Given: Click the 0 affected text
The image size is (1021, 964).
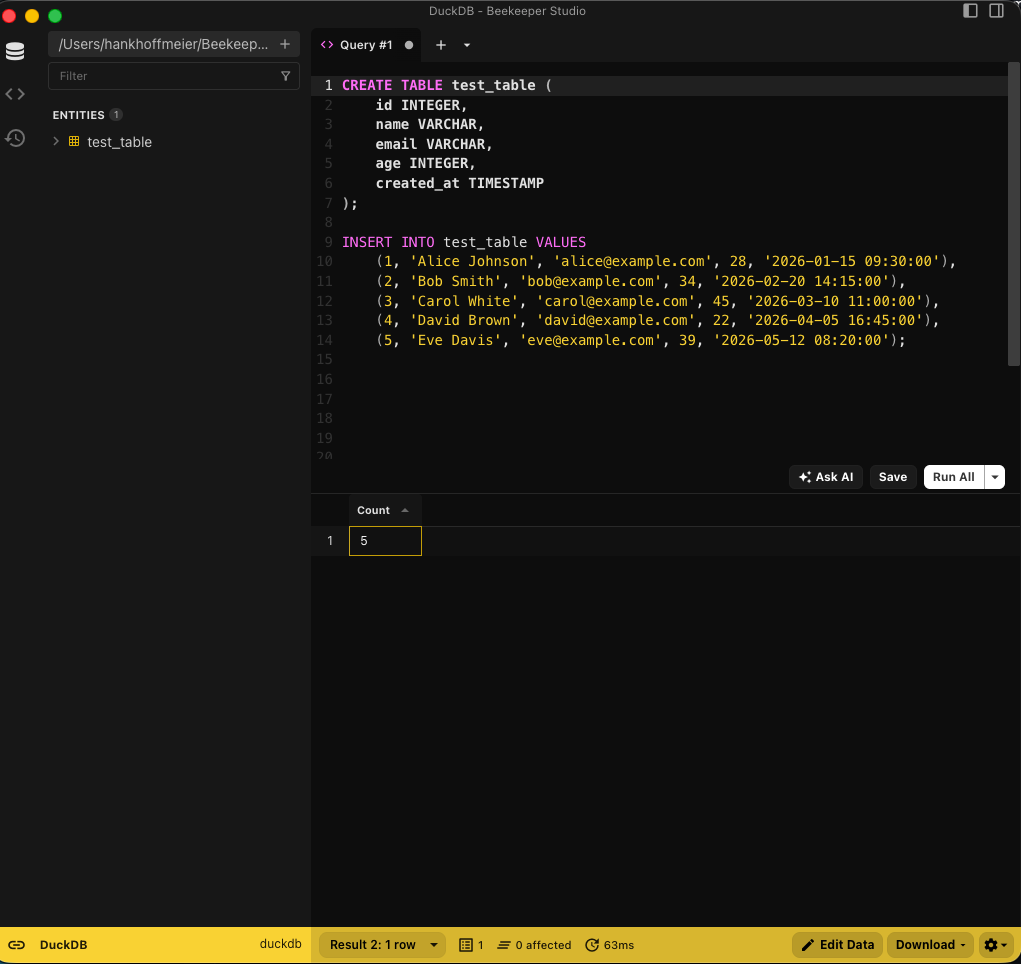Looking at the screenshot, I should (x=543, y=945).
